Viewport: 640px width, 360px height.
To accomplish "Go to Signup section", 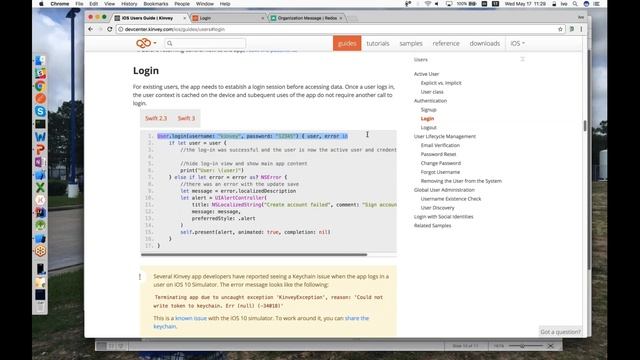I will (x=428, y=110).
